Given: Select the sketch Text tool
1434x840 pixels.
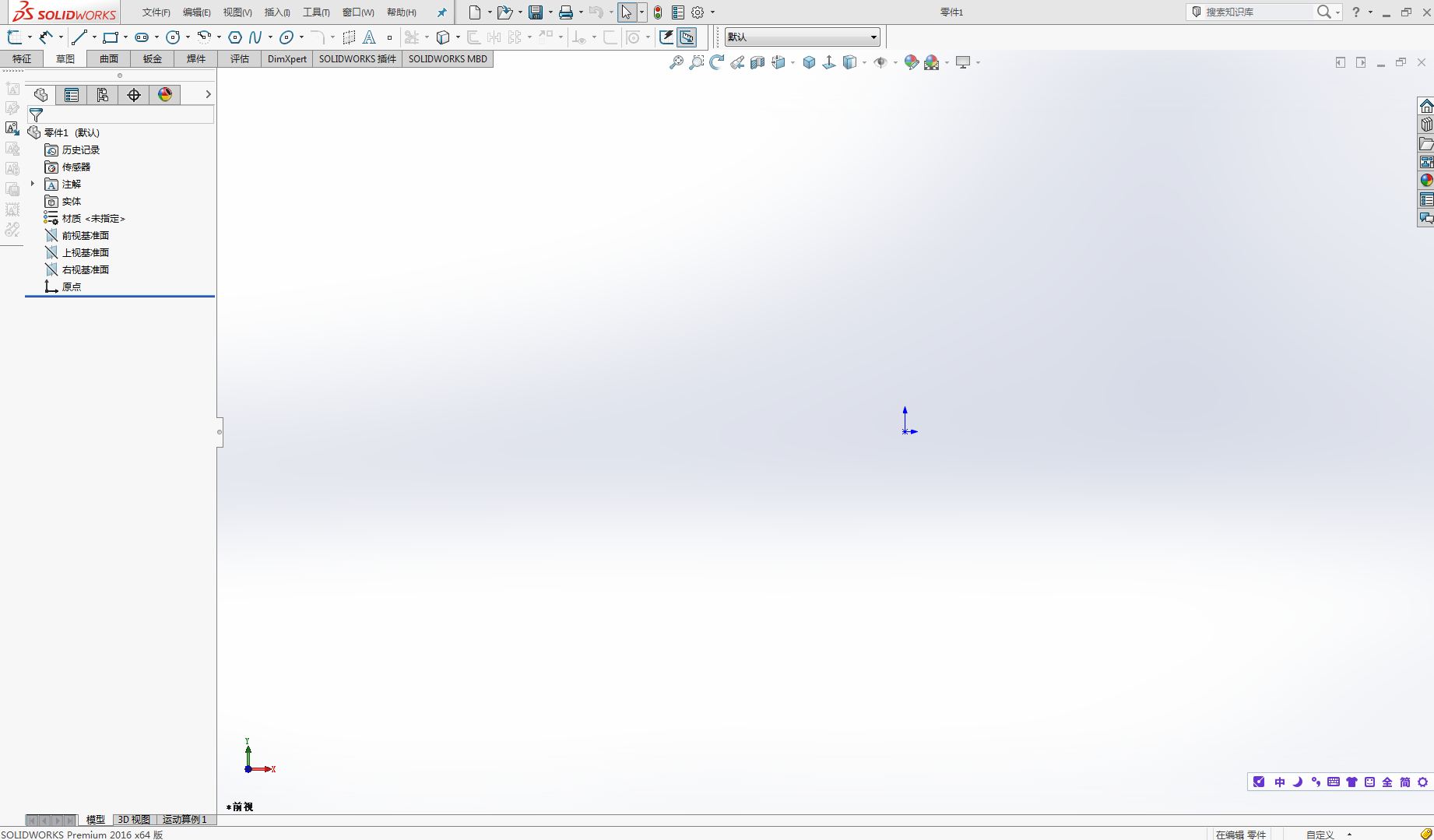Looking at the screenshot, I should coord(370,37).
